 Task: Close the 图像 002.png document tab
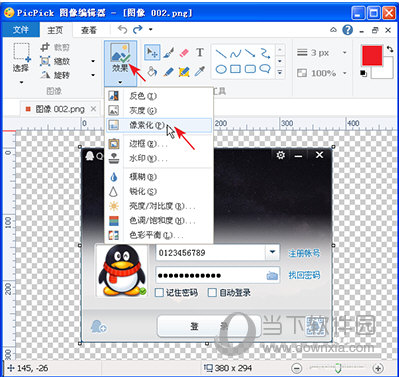[94, 109]
